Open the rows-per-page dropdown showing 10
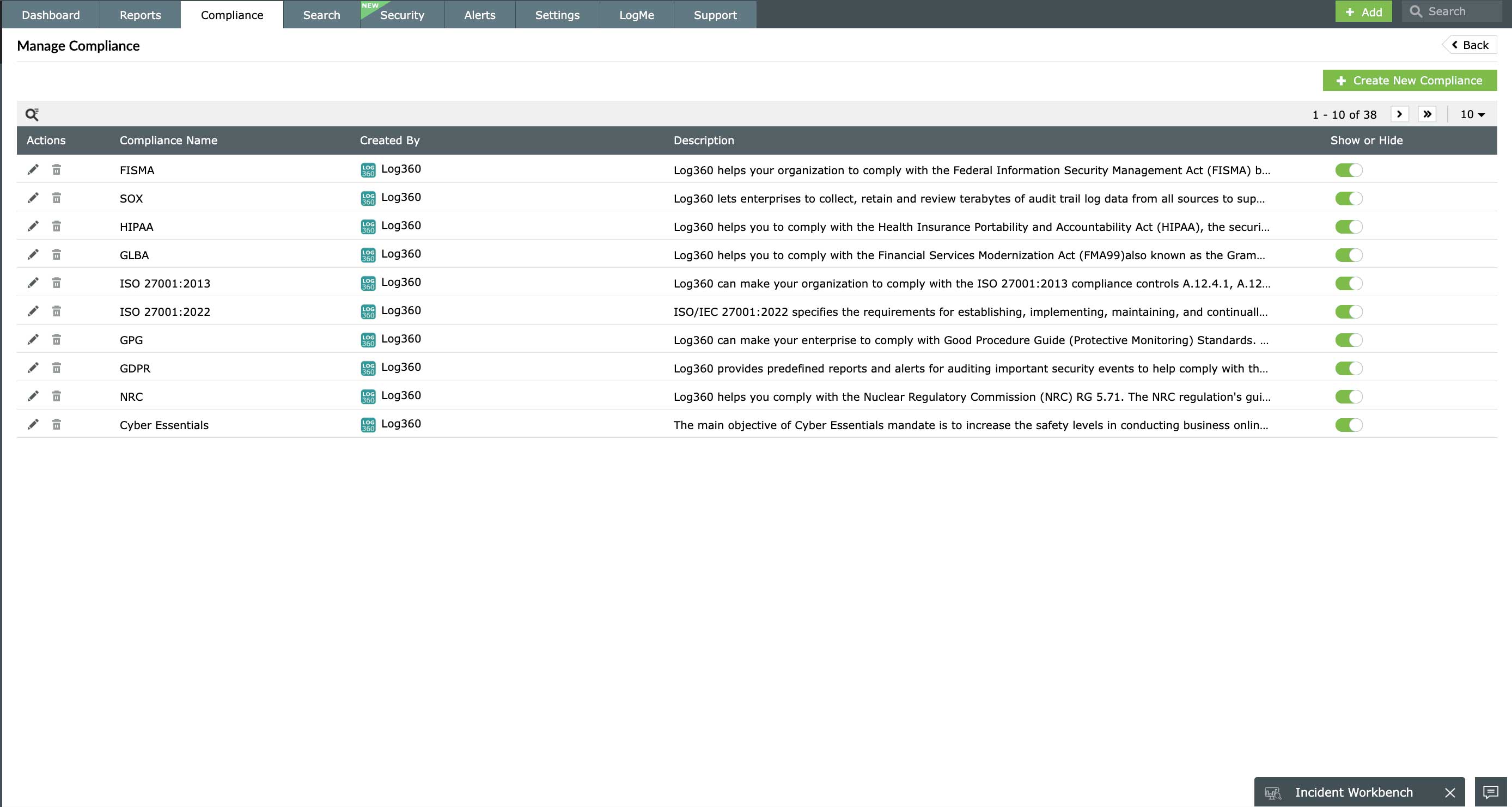1512x807 pixels. click(1472, 114)
